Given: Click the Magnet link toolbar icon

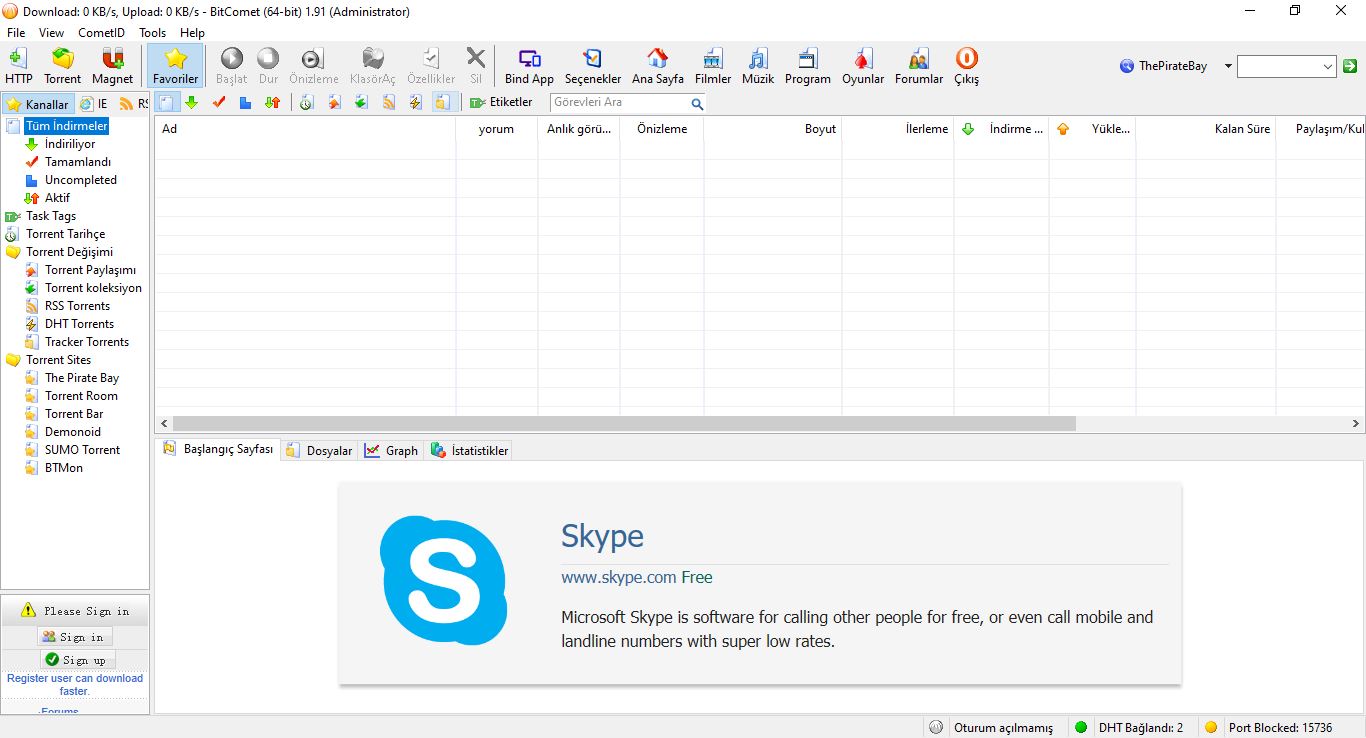Looking at the screenshot, I should pyautogui.click(x=112, y=65).
